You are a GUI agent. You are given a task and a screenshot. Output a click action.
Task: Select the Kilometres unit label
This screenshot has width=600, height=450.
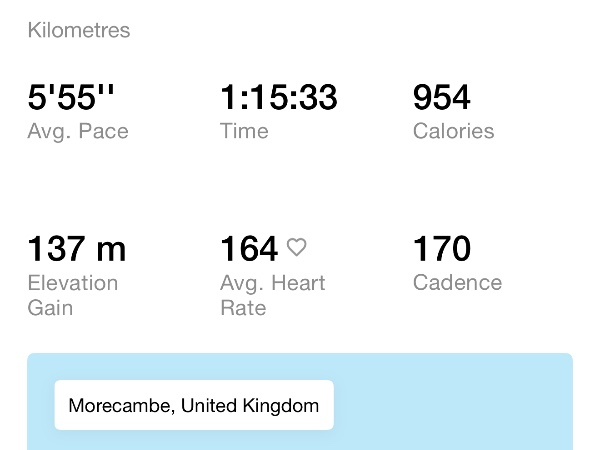tap(79, 31)
